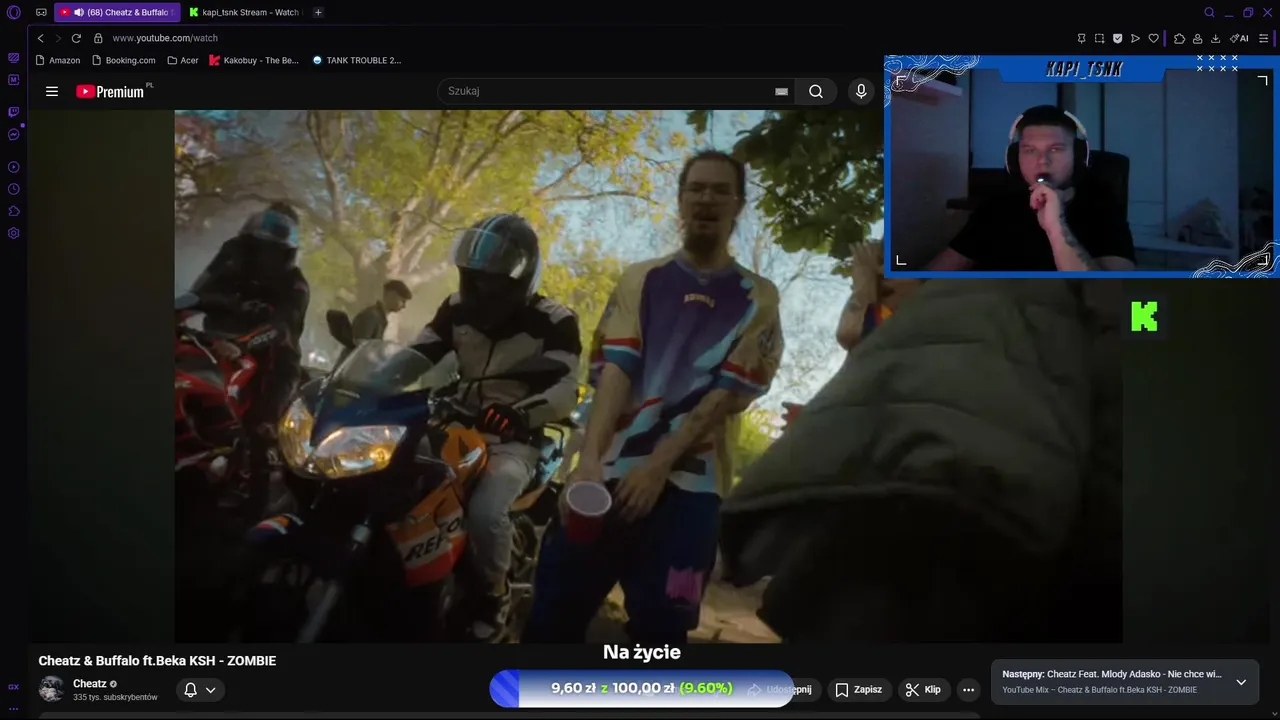Open the more actions three-dots menu
The height and width of the screenshot is (720, 1280).
[968, 690]
